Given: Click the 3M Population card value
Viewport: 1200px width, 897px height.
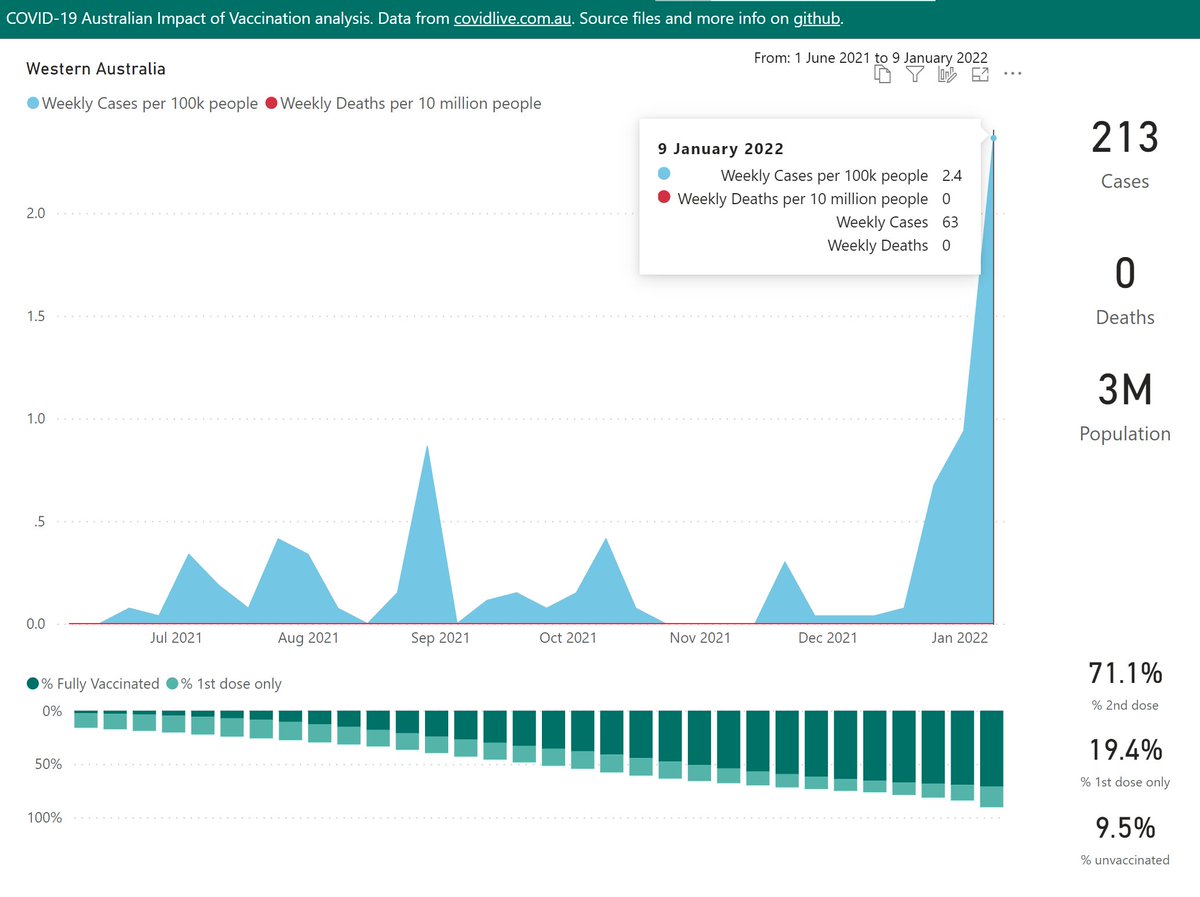Looking at the screenshot, I should (1125, 390).
